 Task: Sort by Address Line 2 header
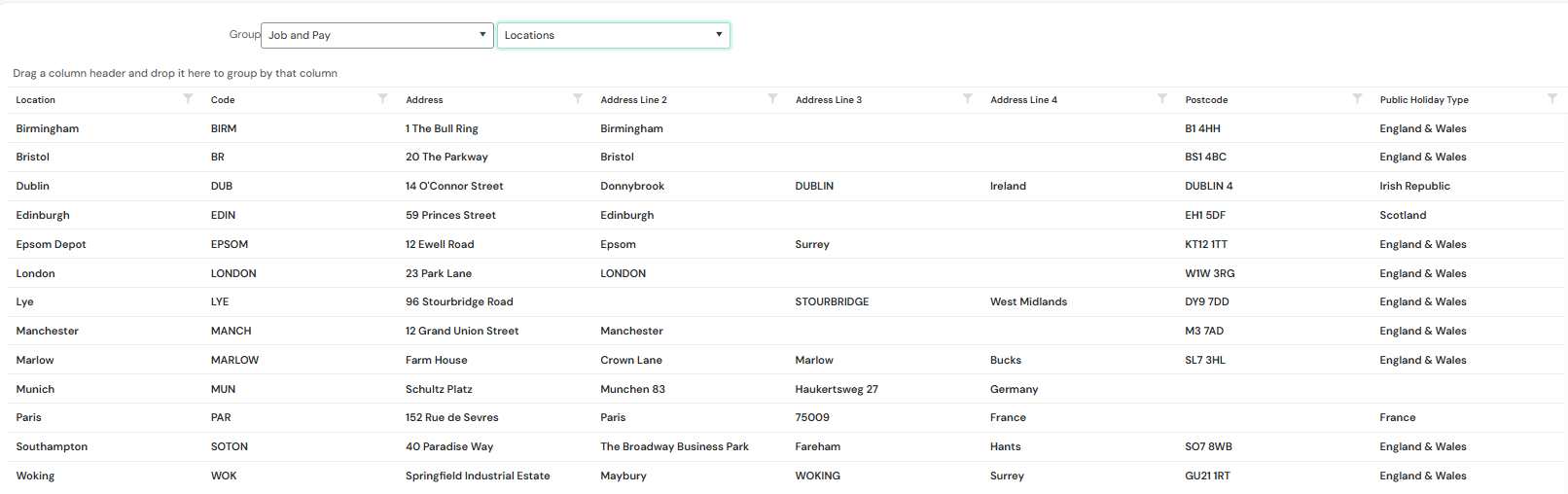tap(633, 100)
